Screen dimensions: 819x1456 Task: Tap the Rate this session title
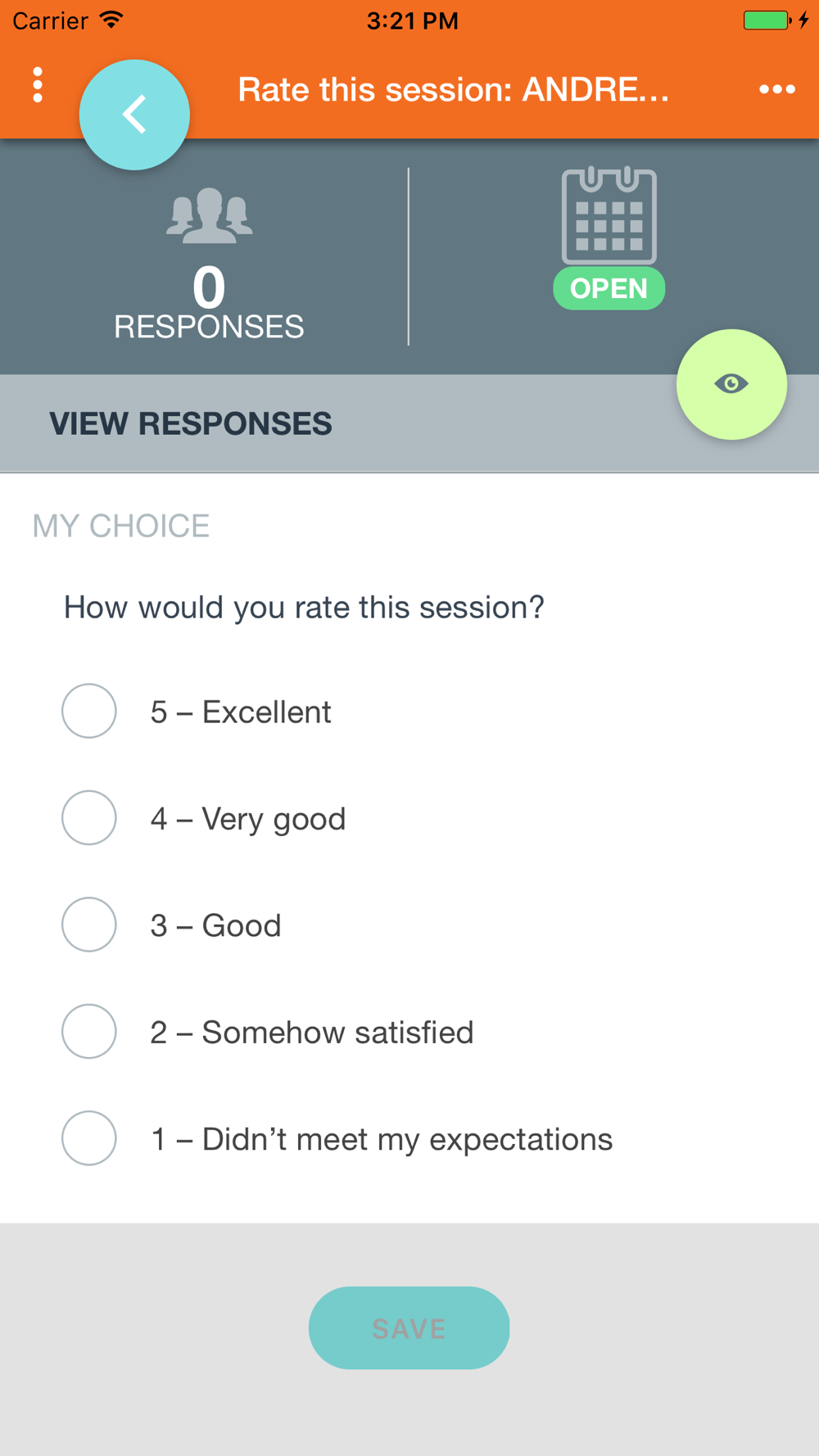click(x=454, y=89)
